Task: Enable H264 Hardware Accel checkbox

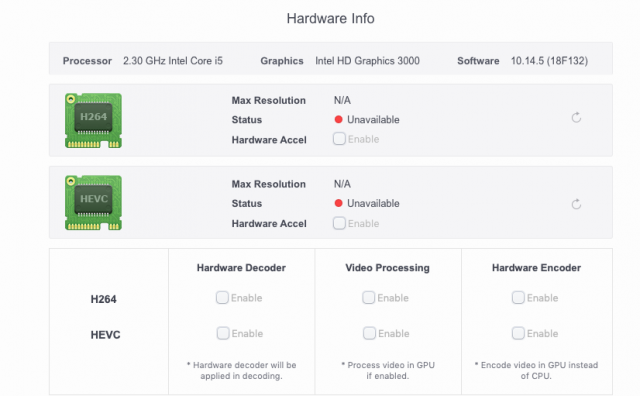Action: pyautogui.click(x=339, y=139)
